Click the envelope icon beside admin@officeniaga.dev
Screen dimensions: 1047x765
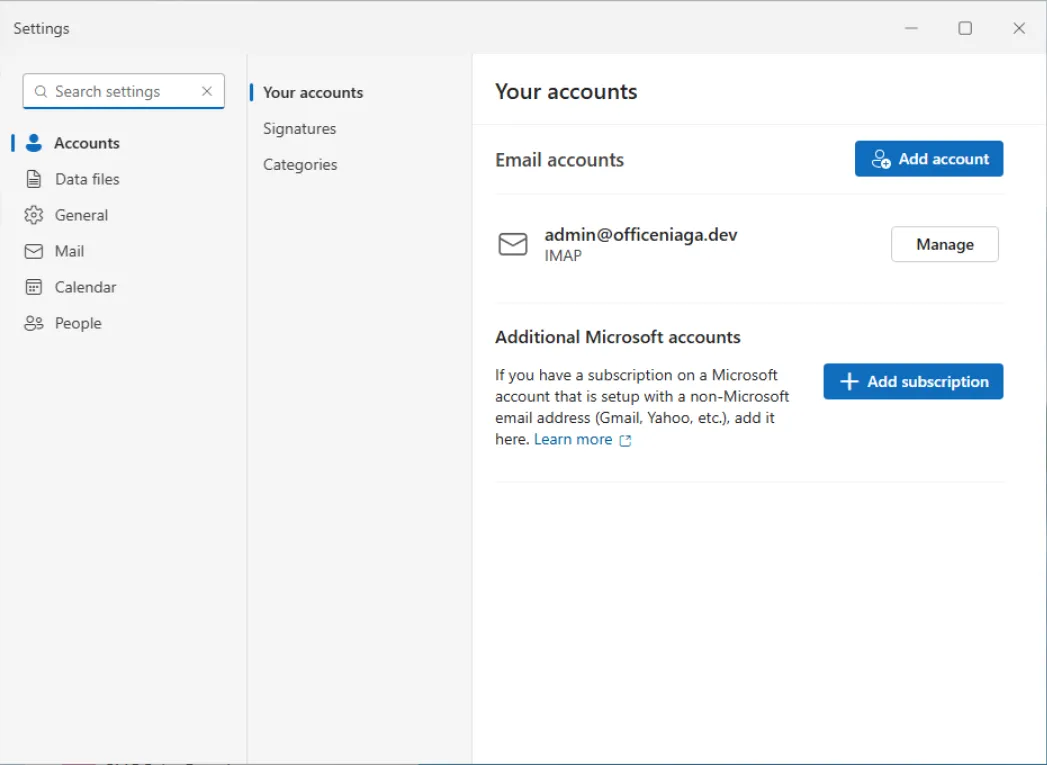click(513, 244)
